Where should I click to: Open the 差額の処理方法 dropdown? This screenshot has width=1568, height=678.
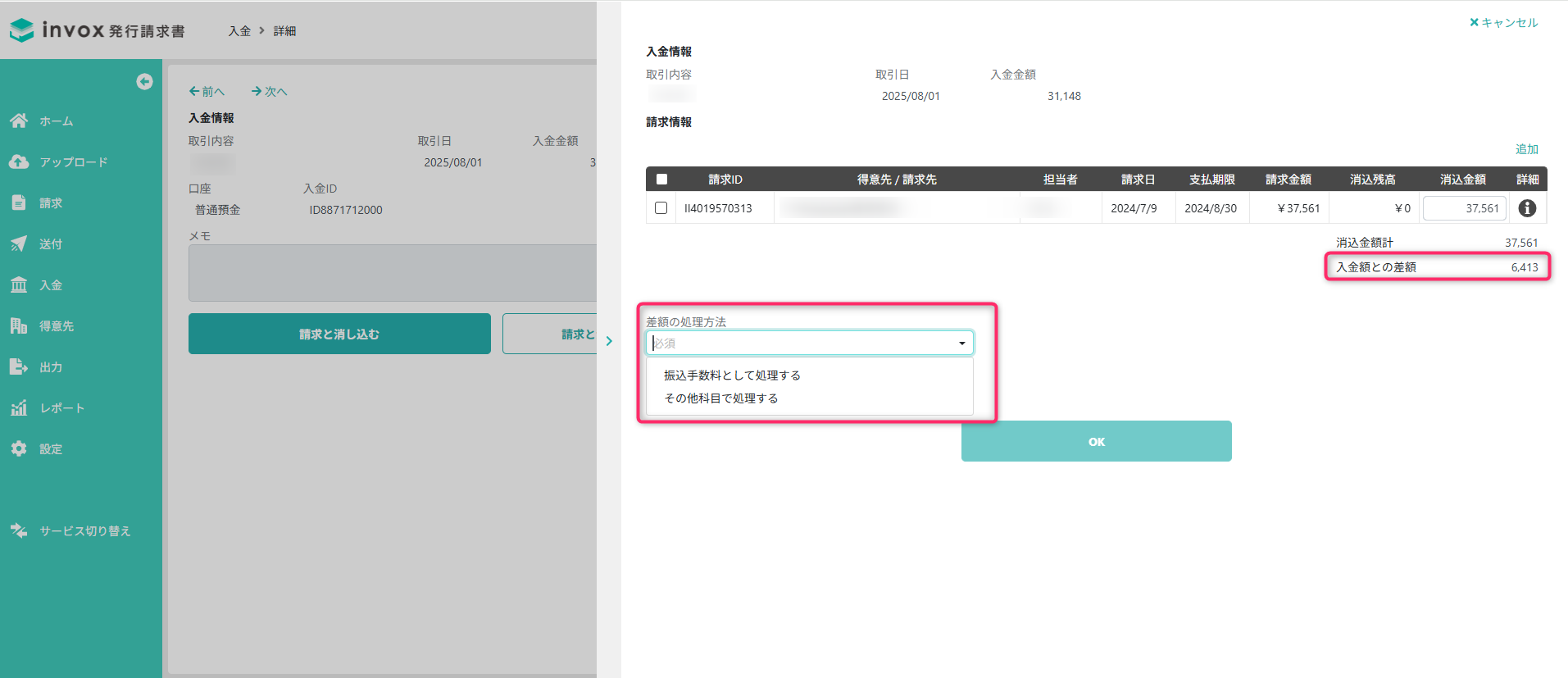coord(809,343)
